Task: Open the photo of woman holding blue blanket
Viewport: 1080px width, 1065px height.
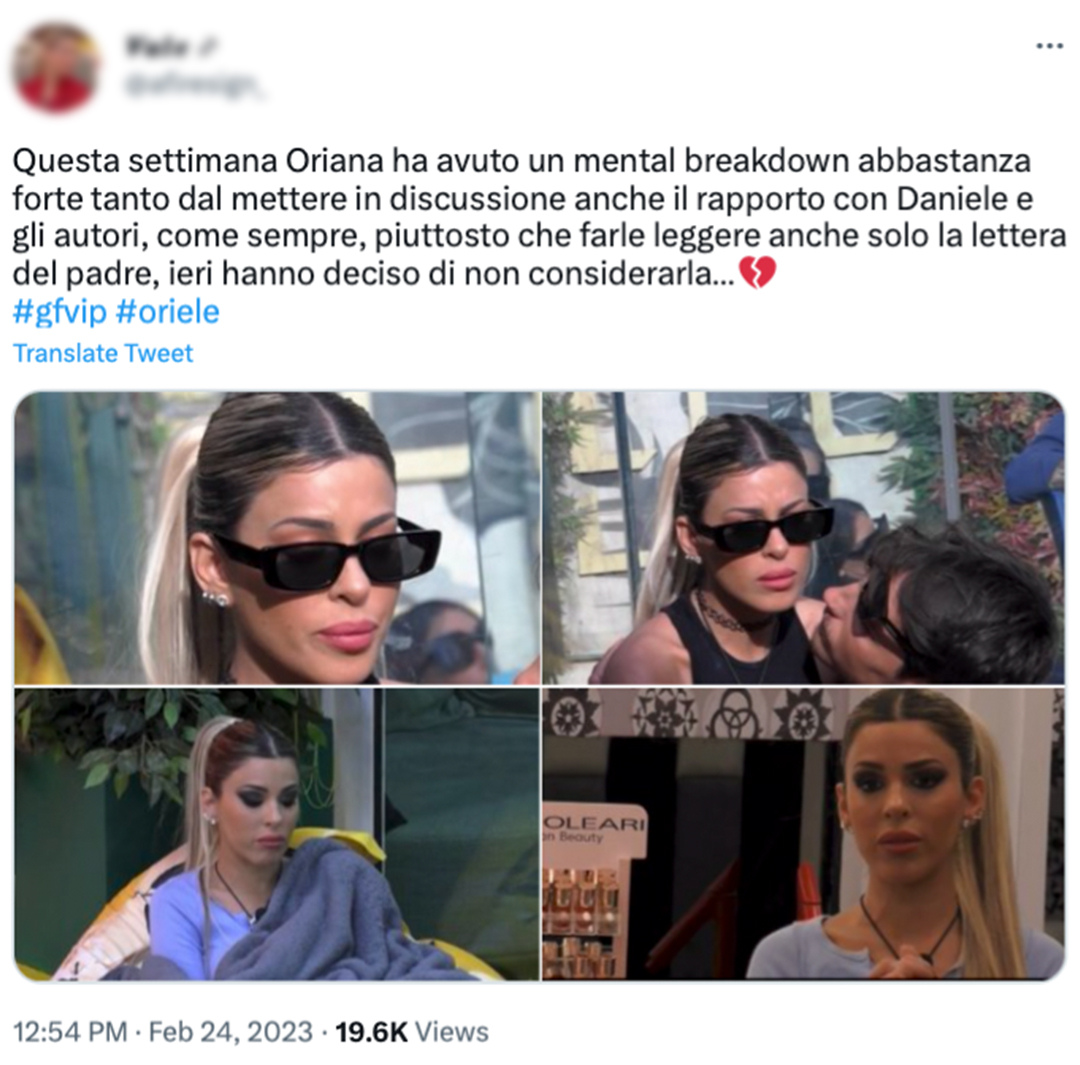Action: pos(277,834)
